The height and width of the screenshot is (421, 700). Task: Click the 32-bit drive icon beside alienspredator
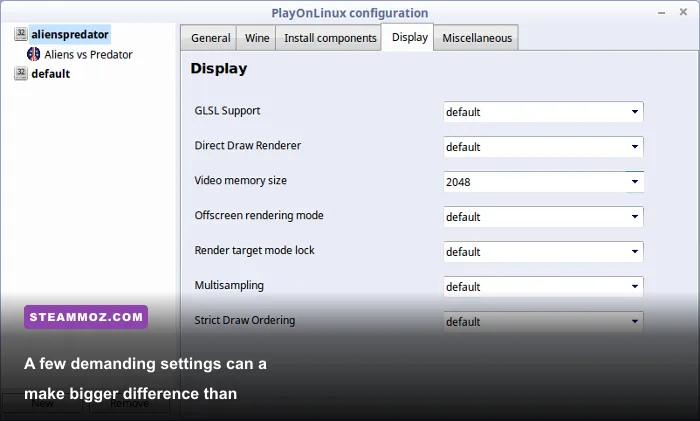click(21, 34)
